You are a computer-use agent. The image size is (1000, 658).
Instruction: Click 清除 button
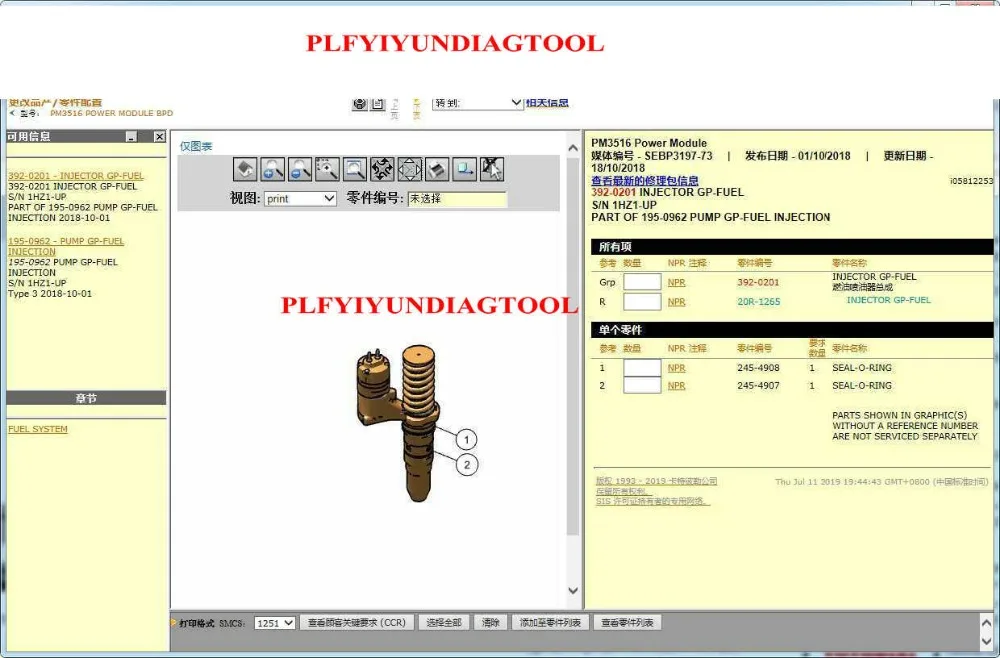[x=490, y=622]
